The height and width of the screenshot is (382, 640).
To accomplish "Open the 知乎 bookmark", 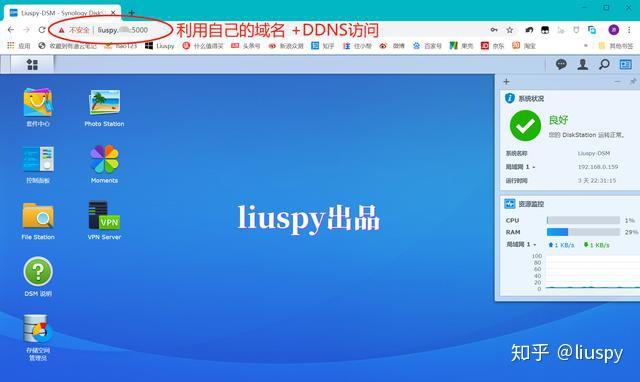I will [x=323, y=46].
